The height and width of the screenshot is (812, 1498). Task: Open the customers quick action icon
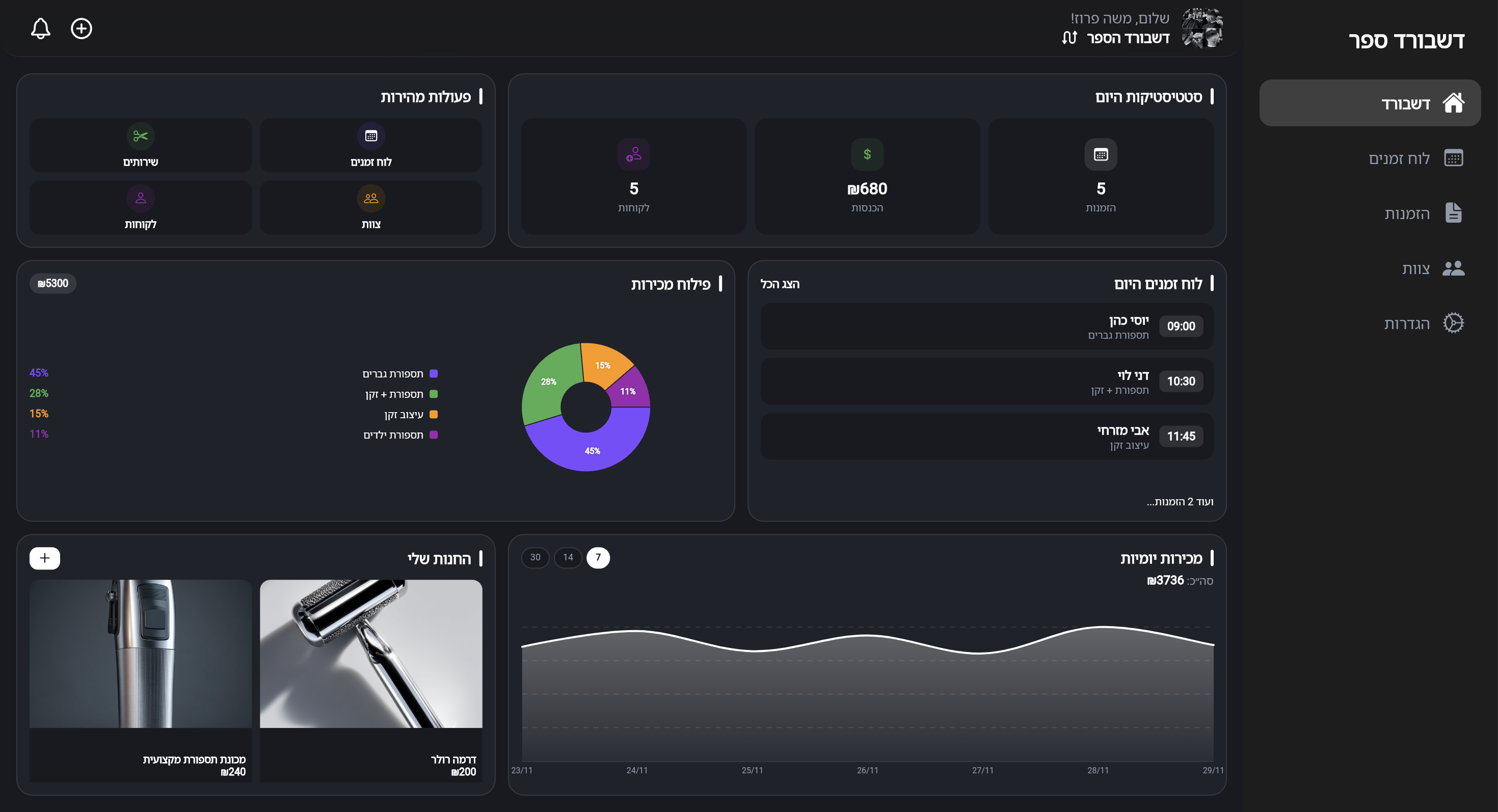tap(140, 198)
